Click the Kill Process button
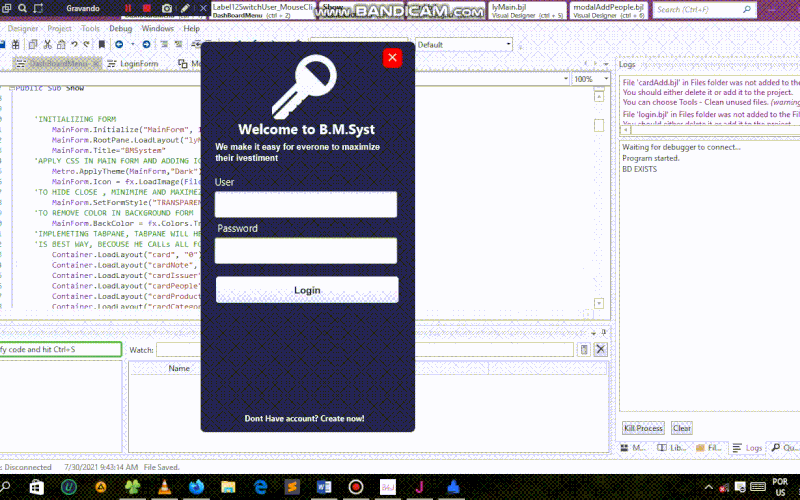 pyautogui.click(x=643, y=428)
